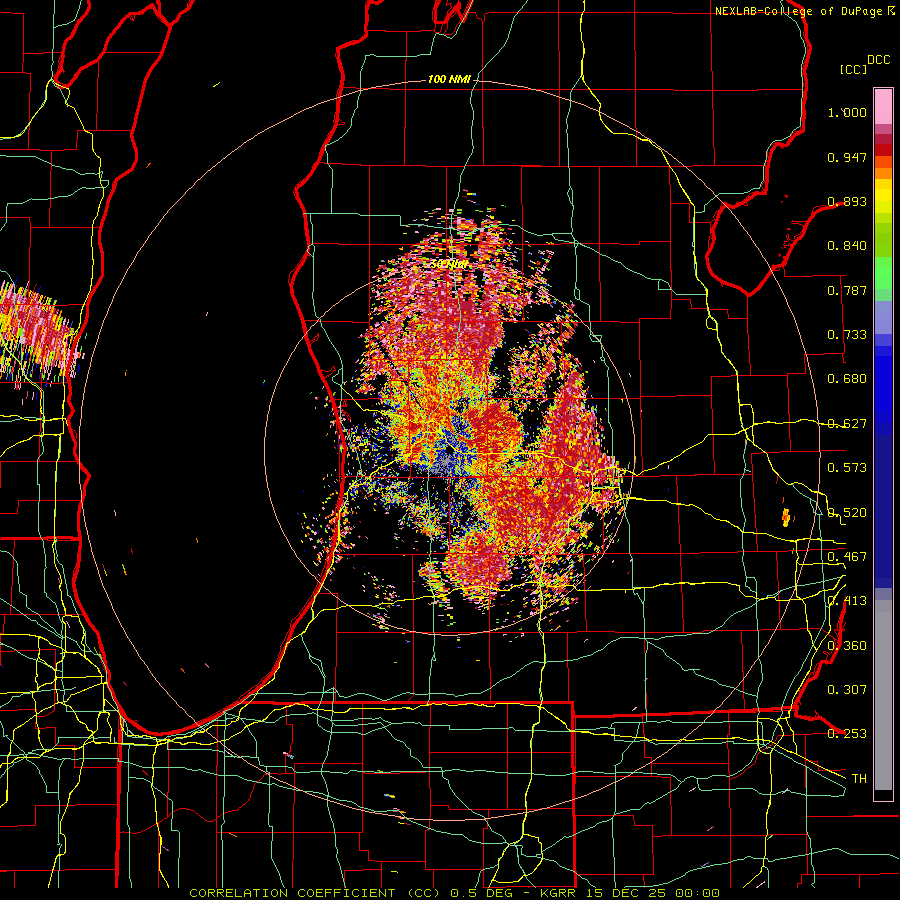The image size is (900, 900).
Task: Click the gray radar site at the center of the echoes
Action: coord(447,461)
